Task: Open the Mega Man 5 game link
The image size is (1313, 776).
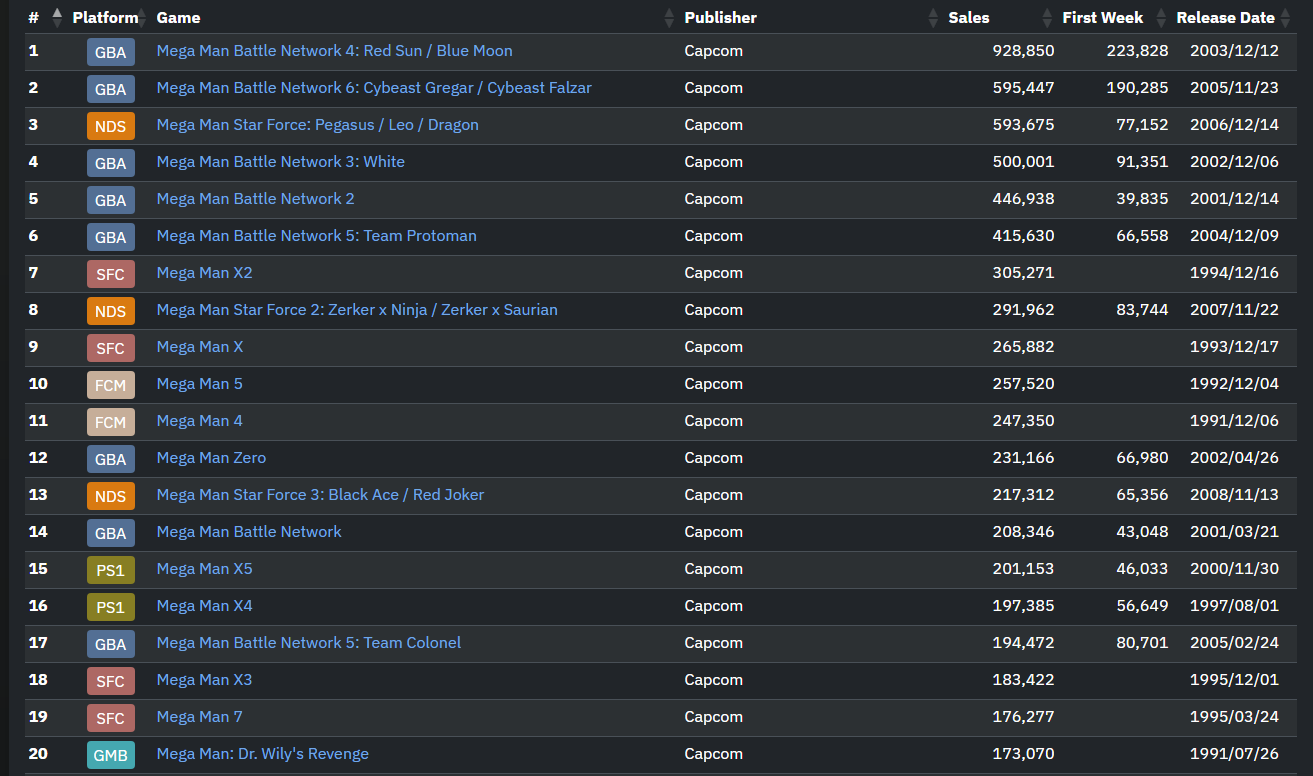Action: point(200,384)
